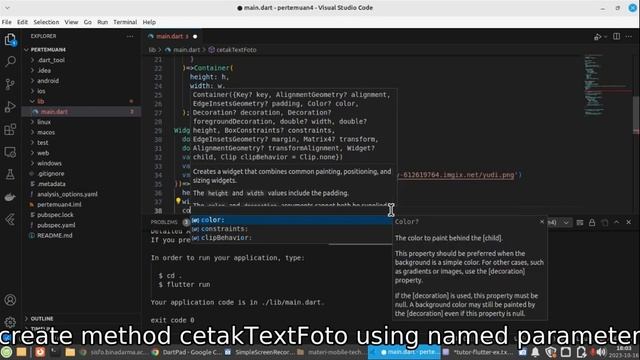Collapse the PERTEMUAN4 root folder
This screenshot has width=640, height=360.
coord(81,50)
